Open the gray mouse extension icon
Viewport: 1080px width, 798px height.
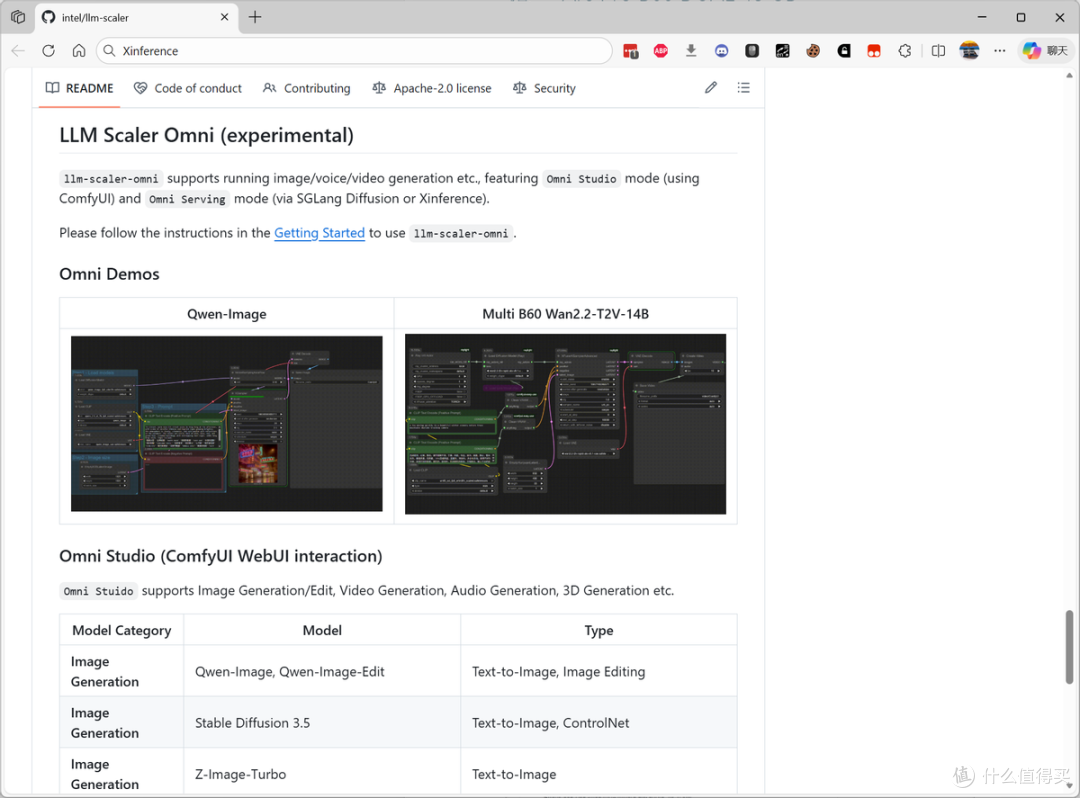point(752,51)
